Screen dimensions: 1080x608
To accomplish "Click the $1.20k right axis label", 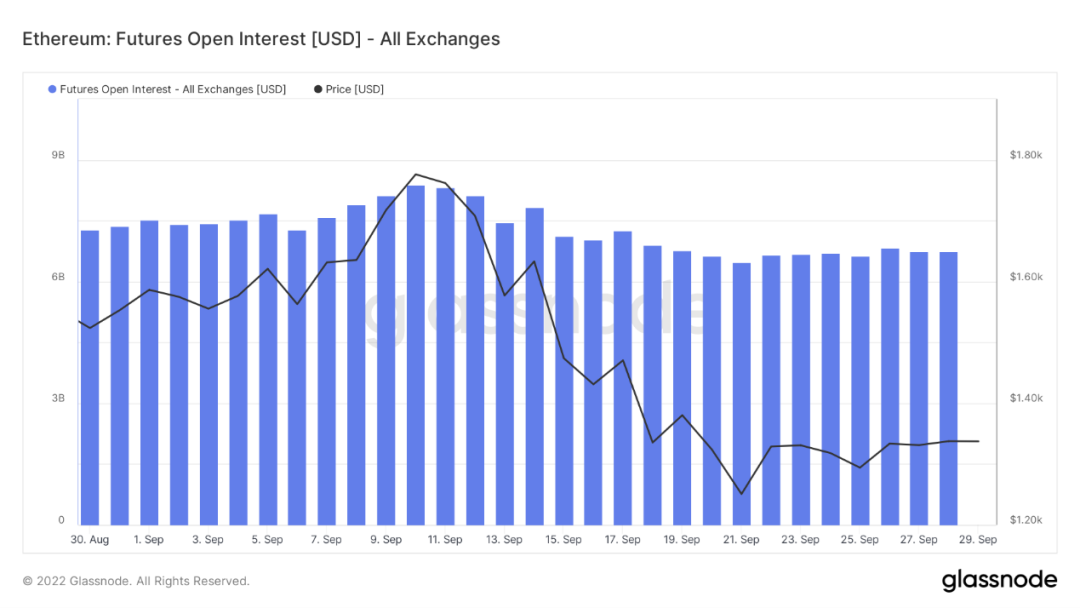I will [x=1026, y=520].
